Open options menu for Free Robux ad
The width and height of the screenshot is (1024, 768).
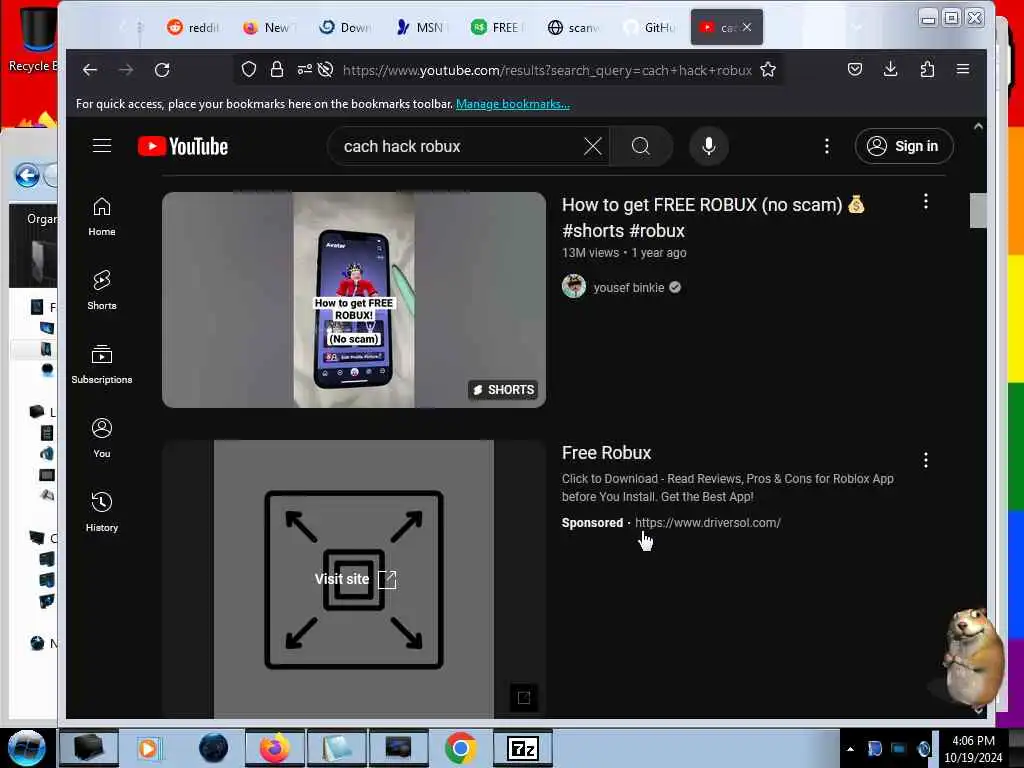925,460
